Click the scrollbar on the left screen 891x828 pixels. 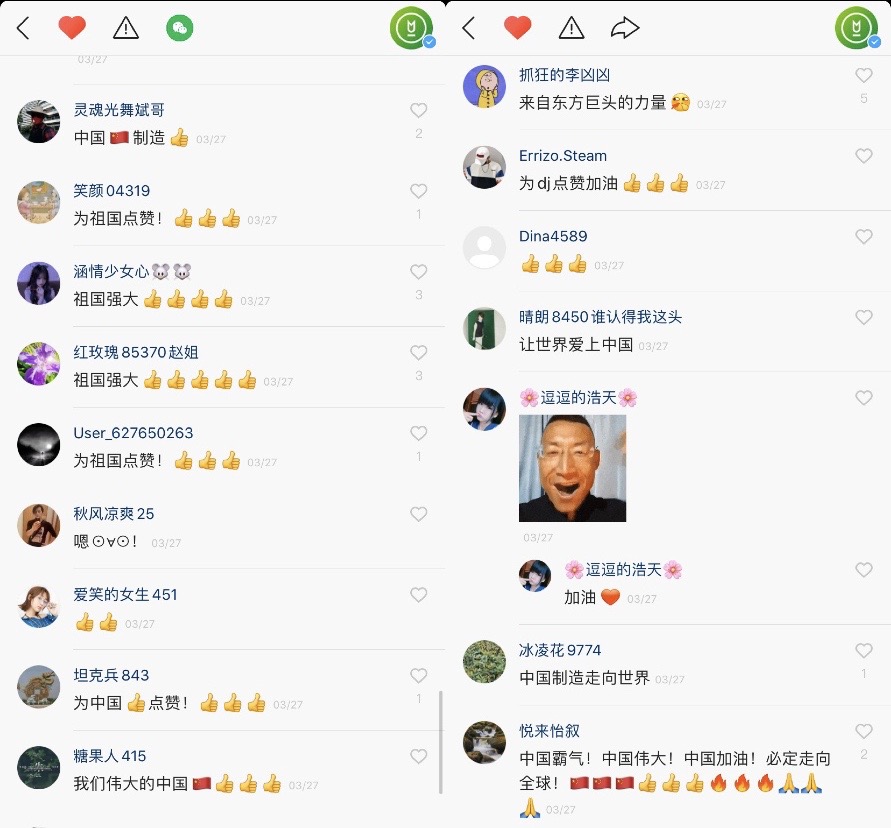[441, 742]
